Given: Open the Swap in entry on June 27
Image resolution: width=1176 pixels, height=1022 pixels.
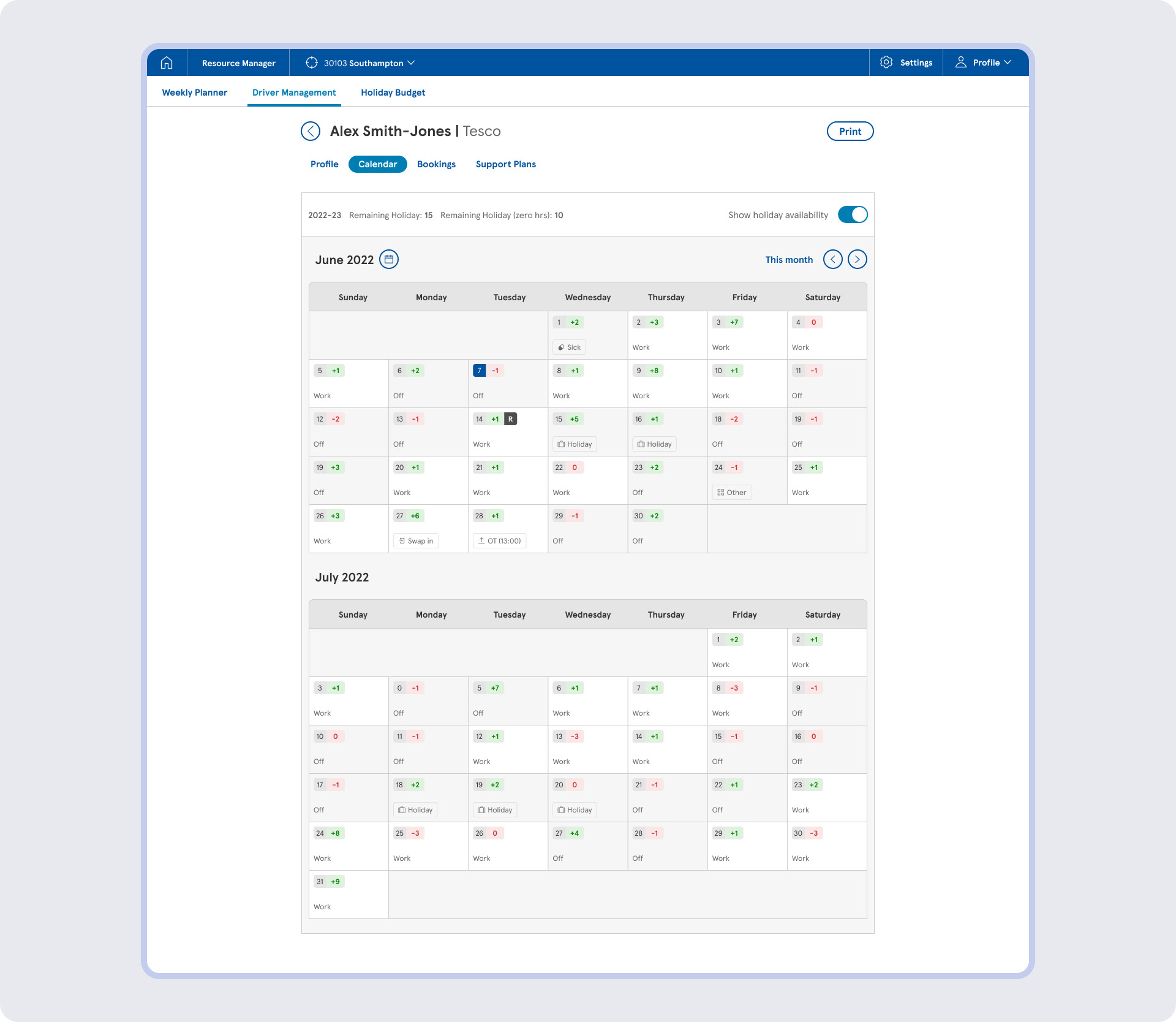Looking at the screenshot, I should pyautogui.click(x=416, y=541).
